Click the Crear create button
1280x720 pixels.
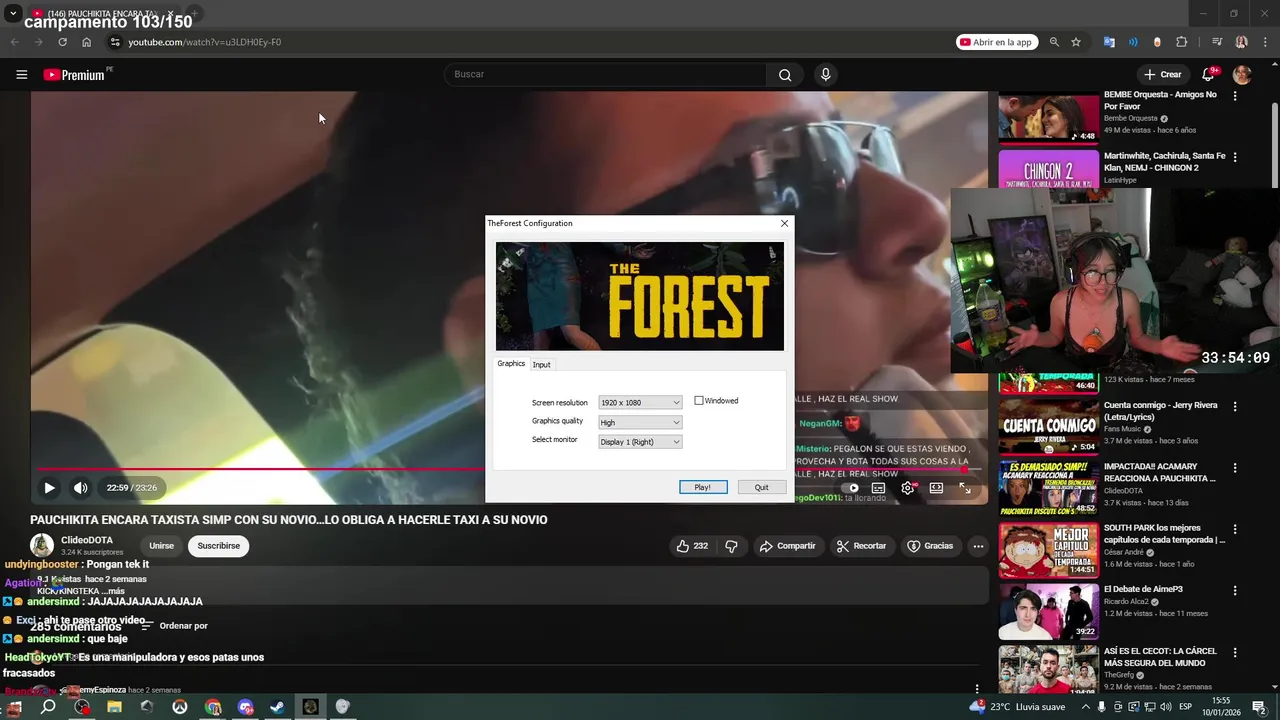[1163, 74]
